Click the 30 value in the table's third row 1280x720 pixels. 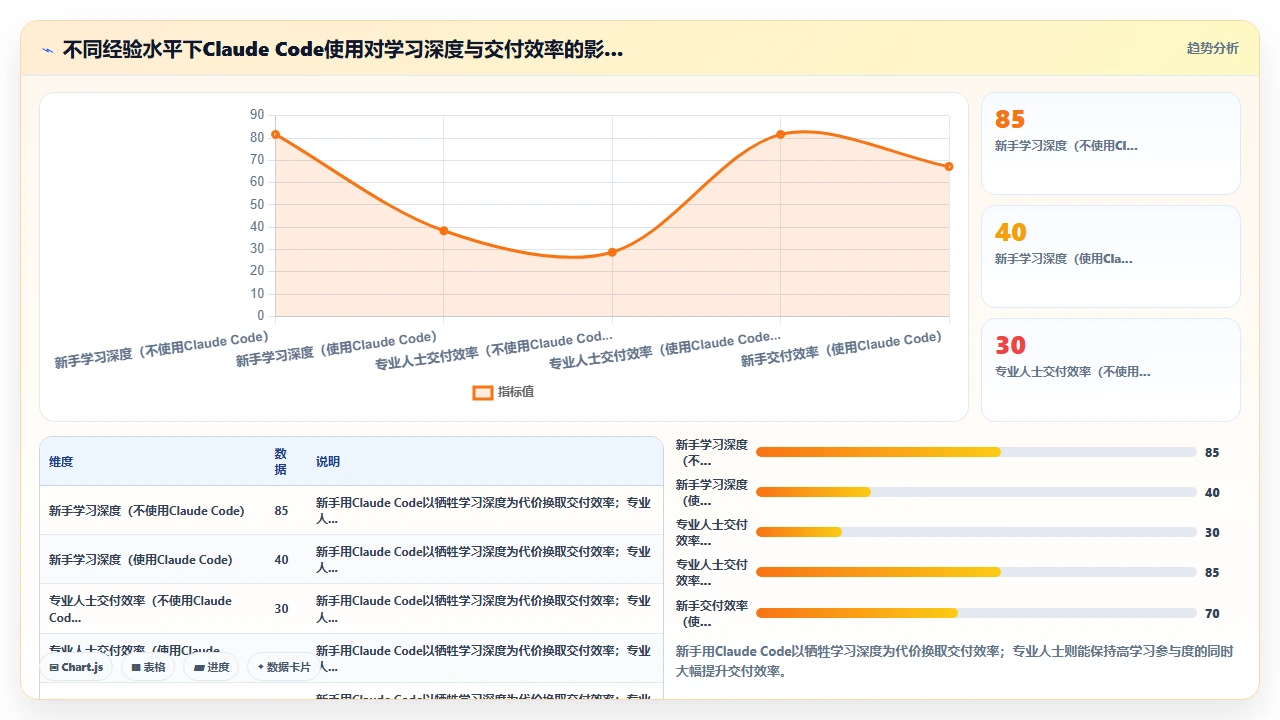[x=281, y=609]
